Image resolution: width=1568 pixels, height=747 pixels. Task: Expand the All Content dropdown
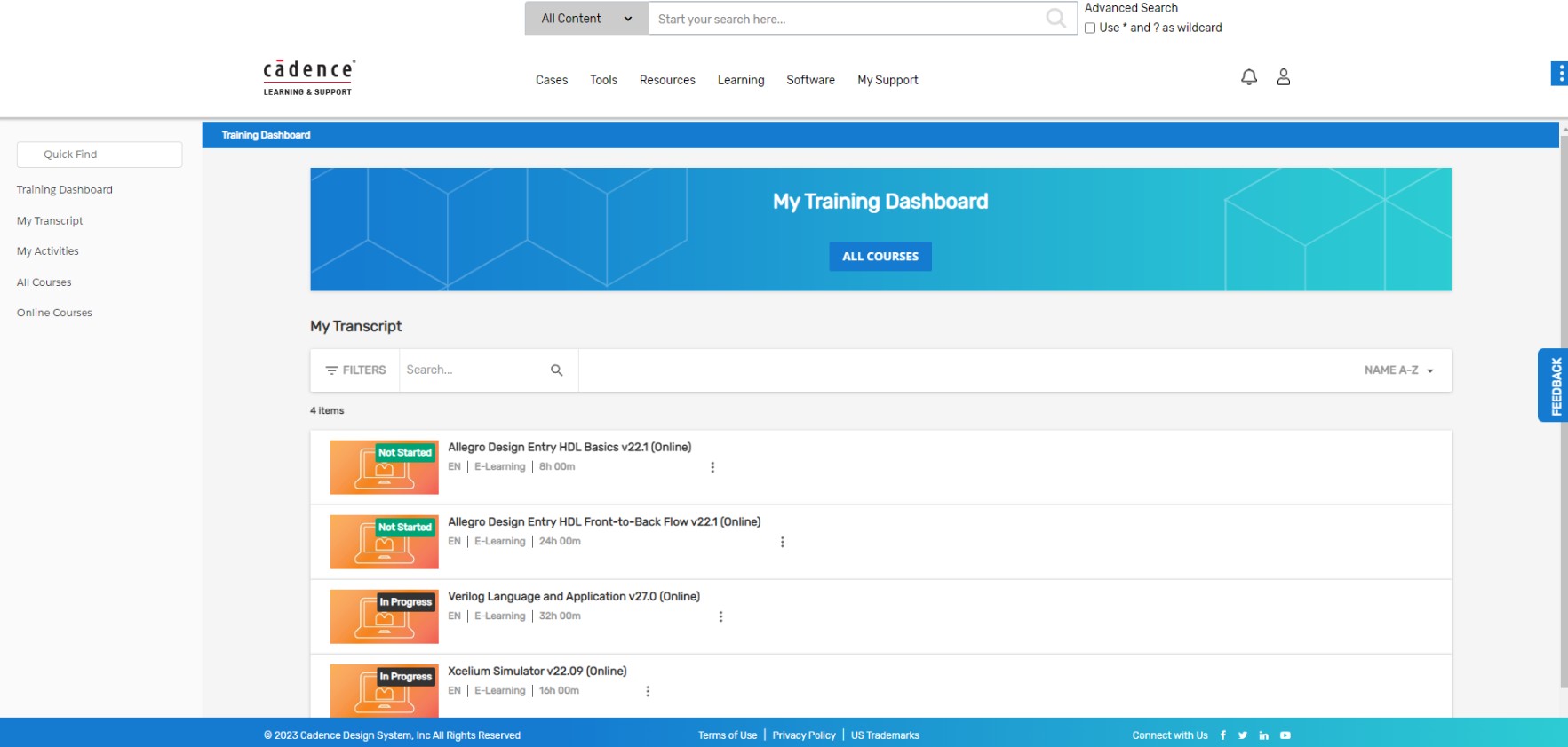(586, 19)
